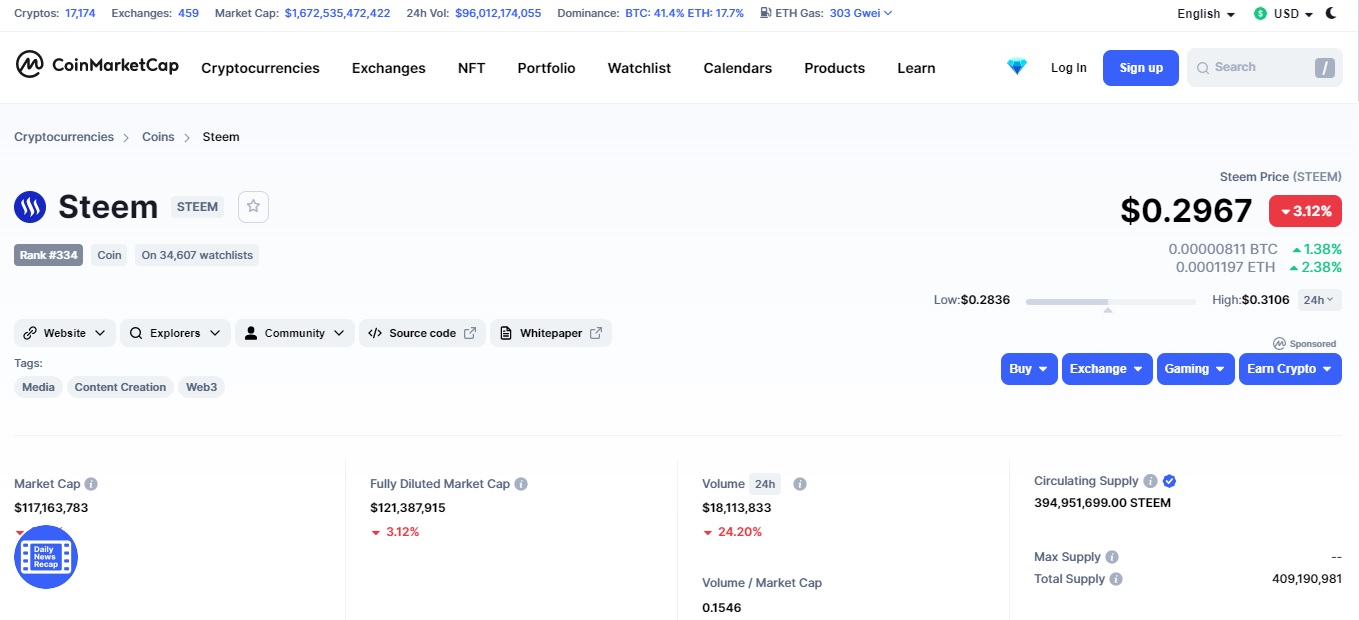Select the Content Creation tag

(x=120, y=387)
